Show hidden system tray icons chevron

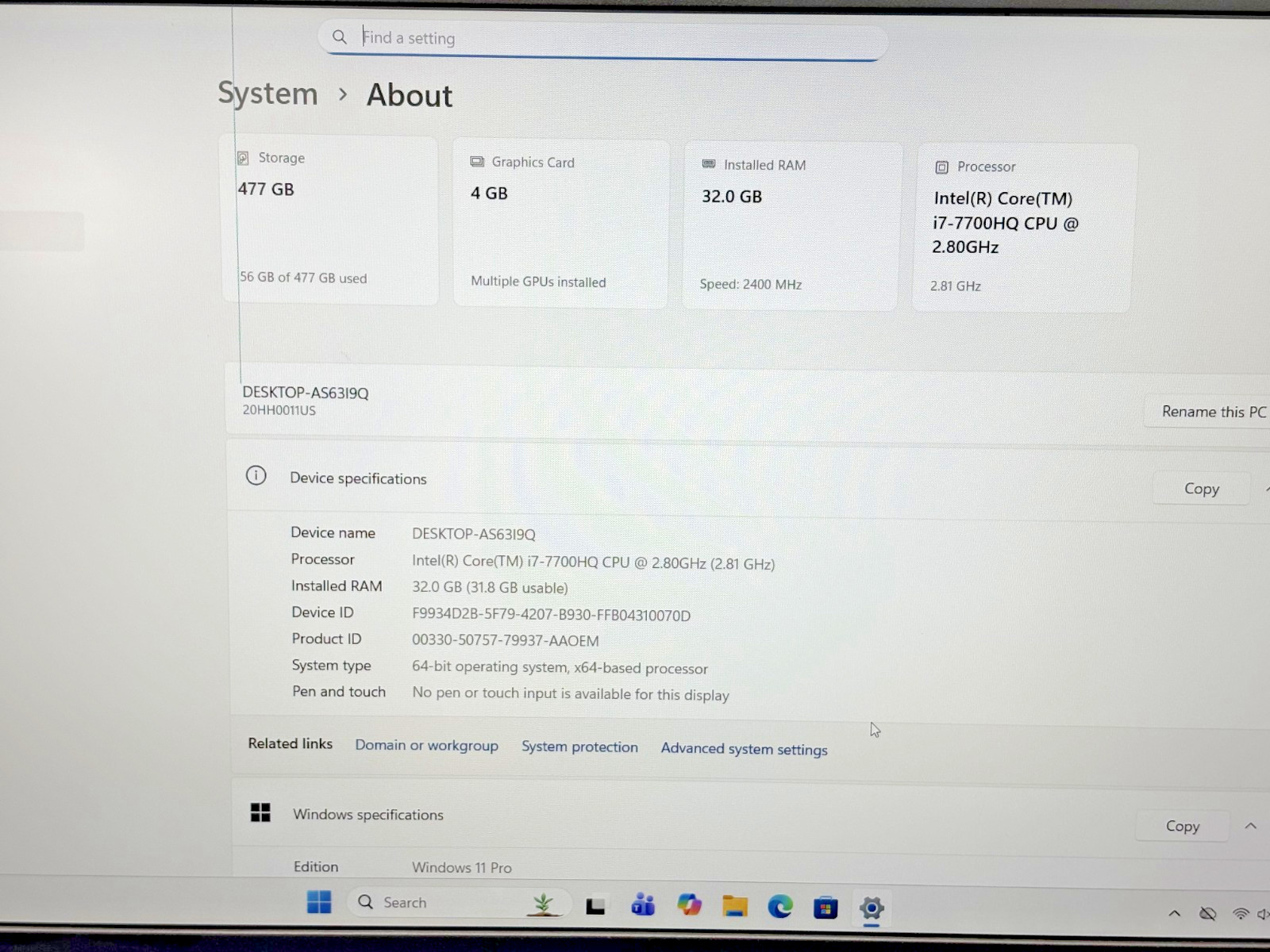tap(1175, 914)
